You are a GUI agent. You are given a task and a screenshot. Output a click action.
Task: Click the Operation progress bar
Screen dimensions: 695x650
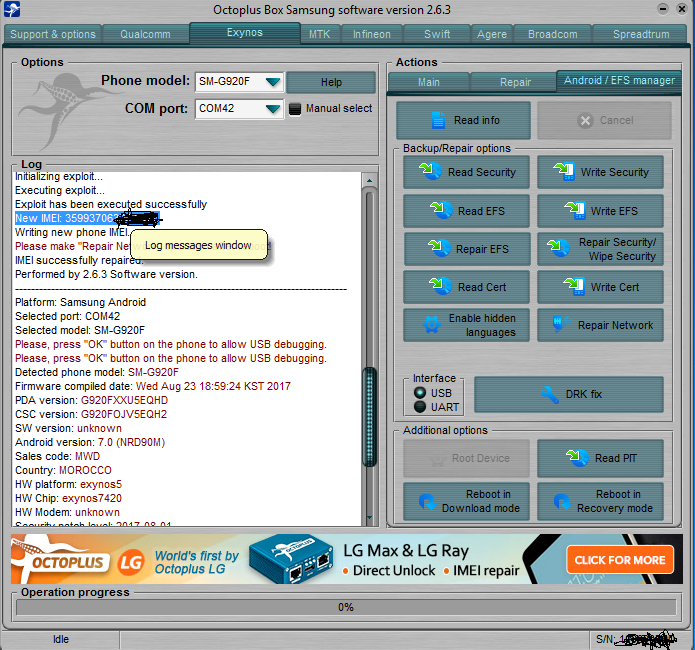(346, 607)
